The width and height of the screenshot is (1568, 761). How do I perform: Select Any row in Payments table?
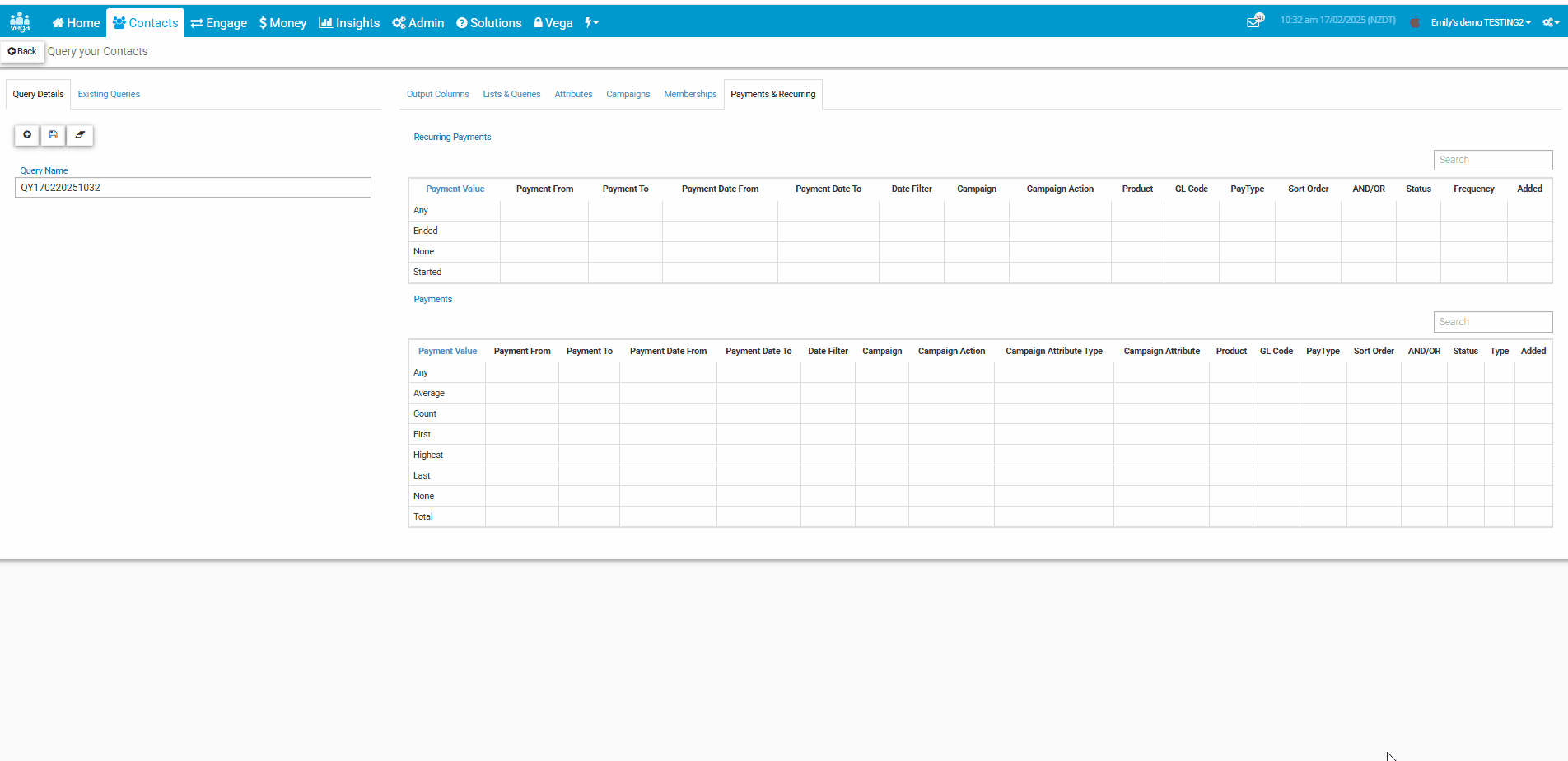coord(980,373)
